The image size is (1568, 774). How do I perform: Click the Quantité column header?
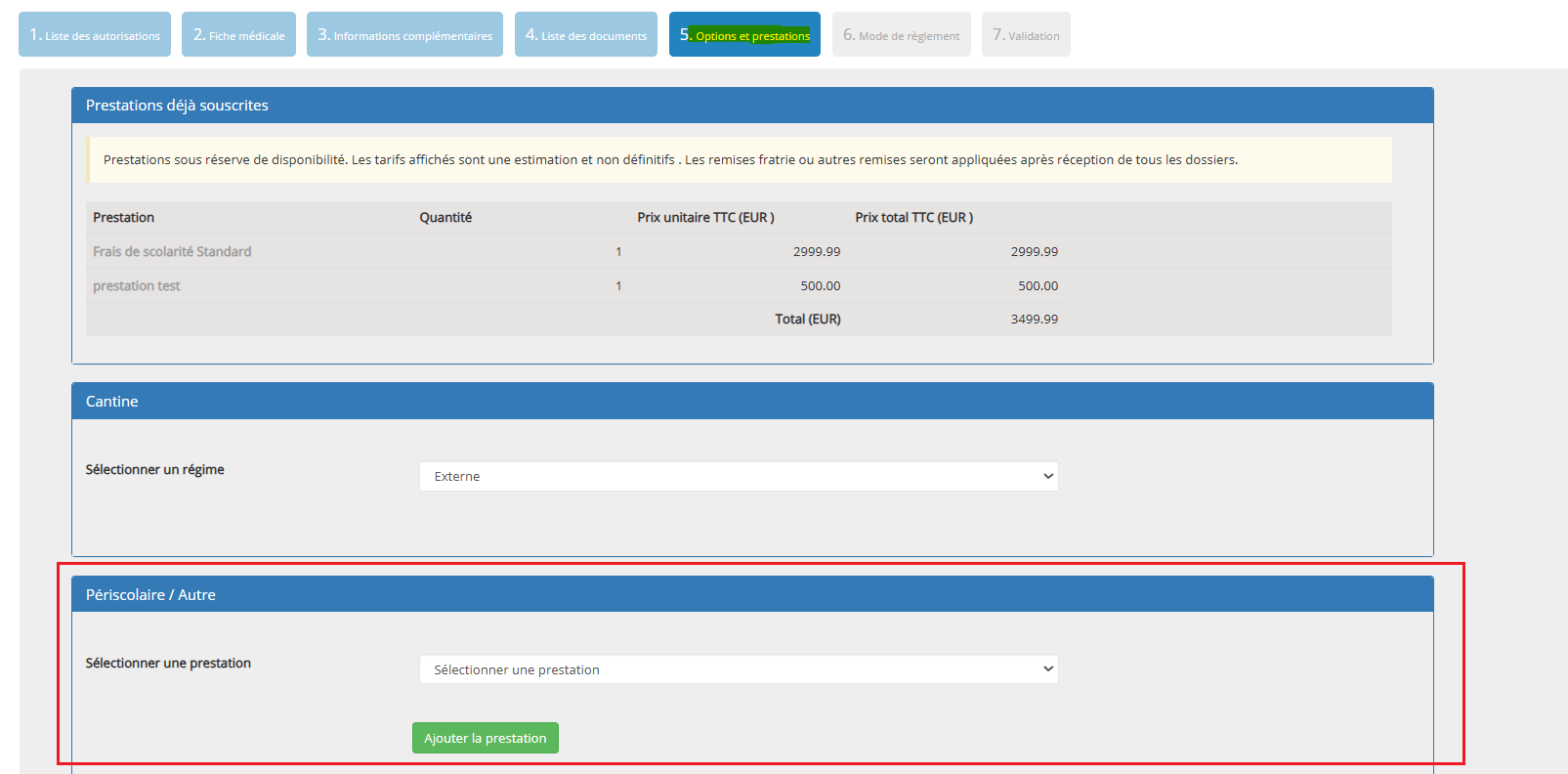coord(445,218)
